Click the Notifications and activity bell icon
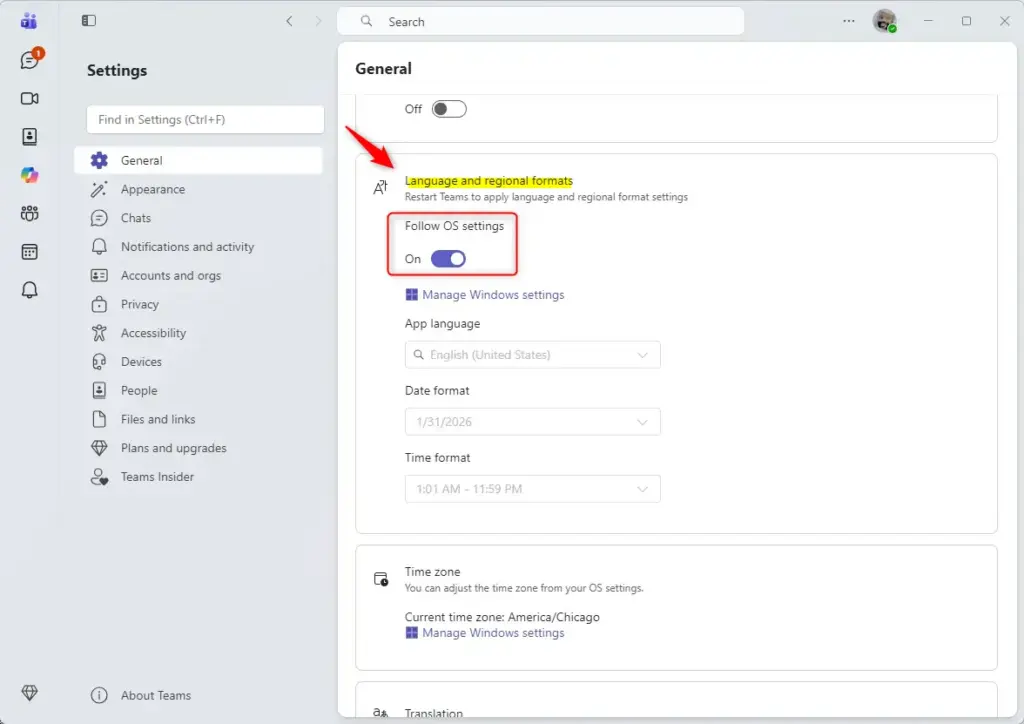Screen dimensions: 1024x724 [x=99, y=247]
